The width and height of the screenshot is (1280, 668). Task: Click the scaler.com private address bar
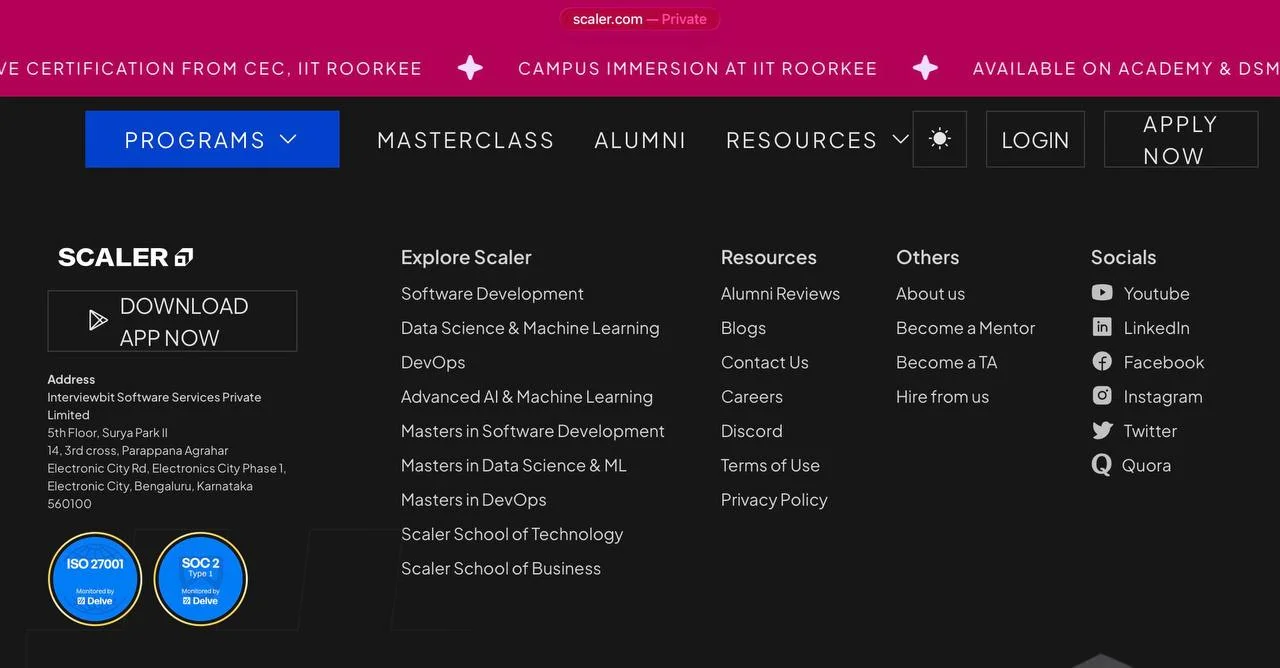pos(639,19)
